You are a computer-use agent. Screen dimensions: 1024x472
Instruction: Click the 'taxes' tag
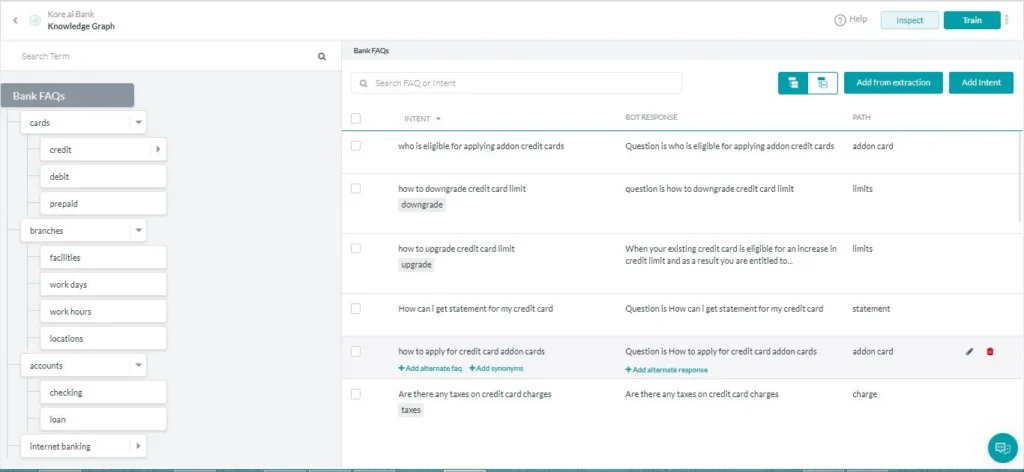(411, 410)
